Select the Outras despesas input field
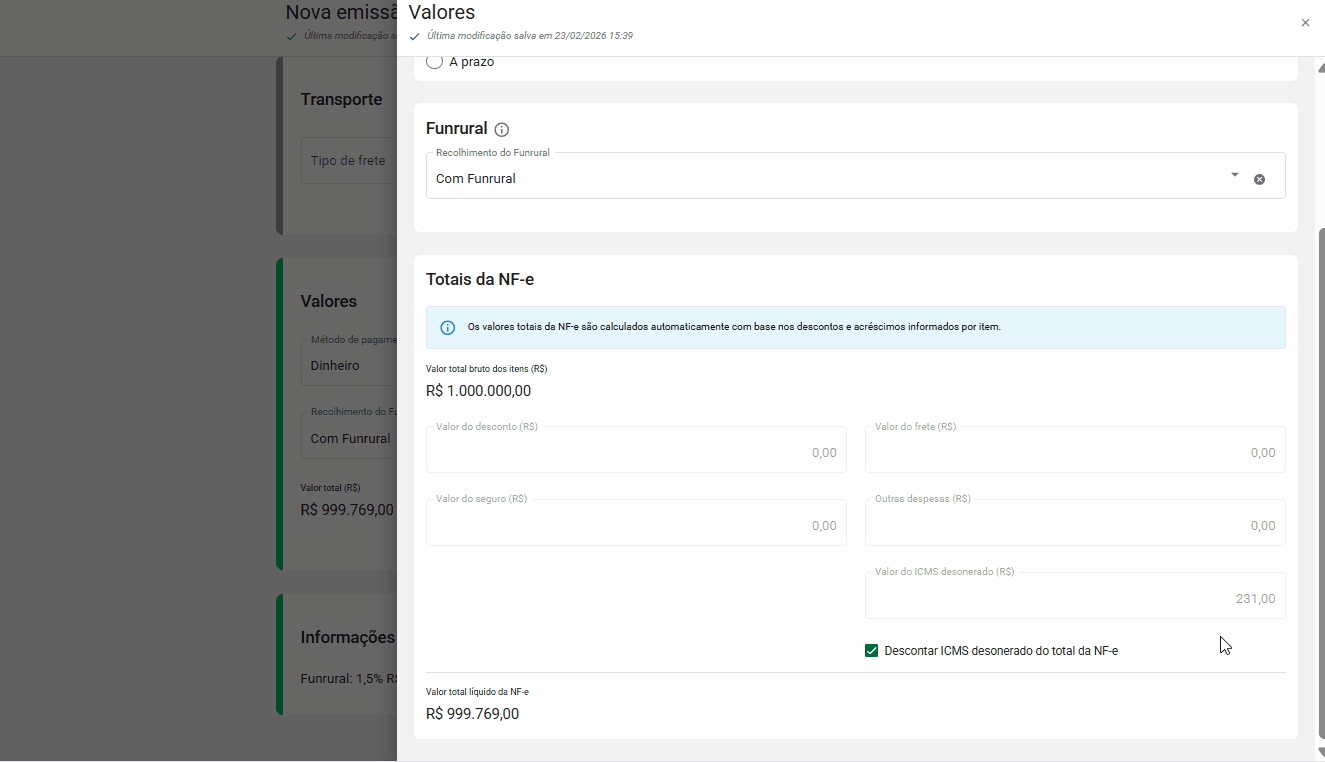Screen dimensions: 1325x762 [1075, 525]
